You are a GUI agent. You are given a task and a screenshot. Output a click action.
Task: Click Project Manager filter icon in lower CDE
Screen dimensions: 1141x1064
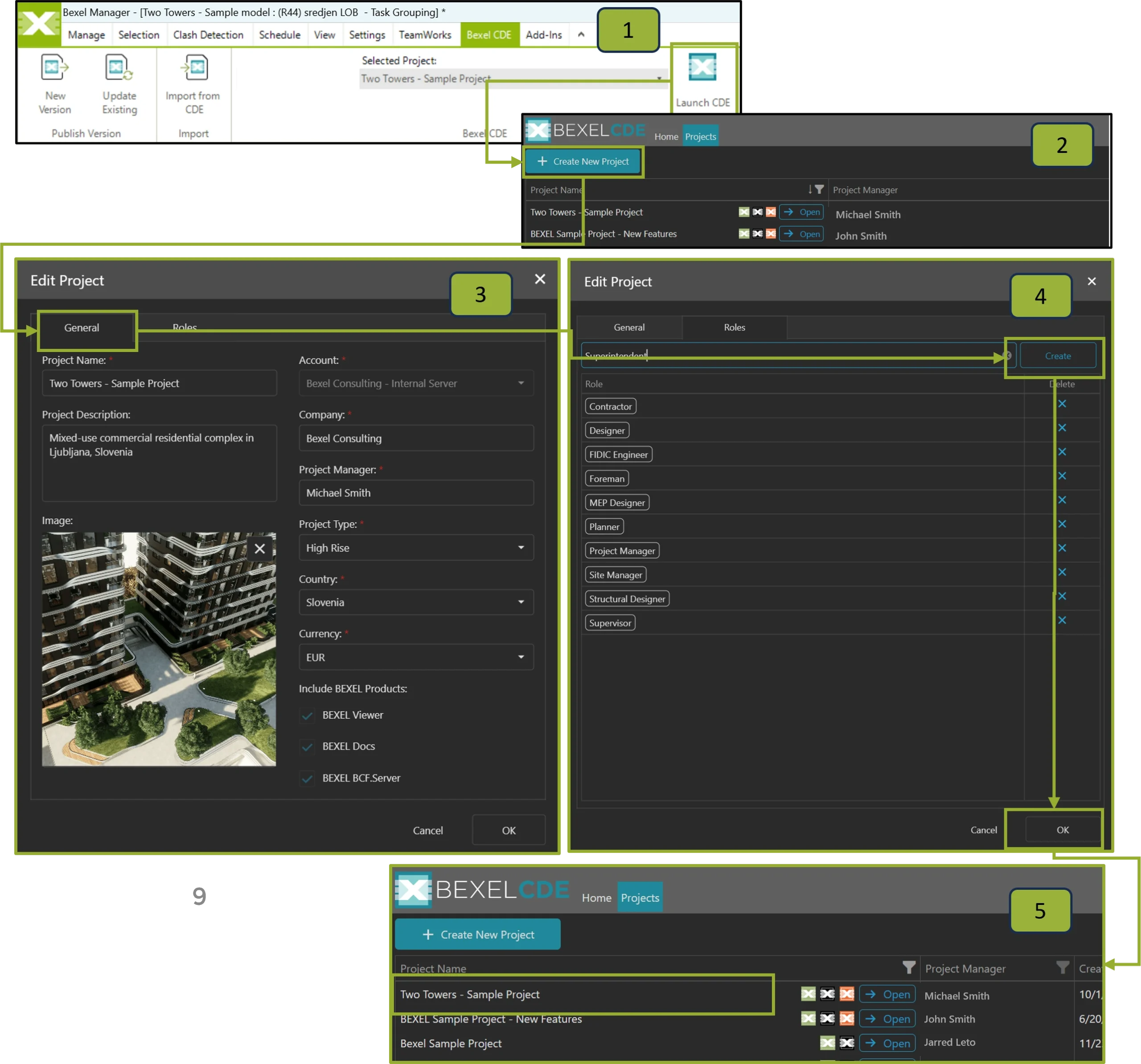click(1063, 968)
